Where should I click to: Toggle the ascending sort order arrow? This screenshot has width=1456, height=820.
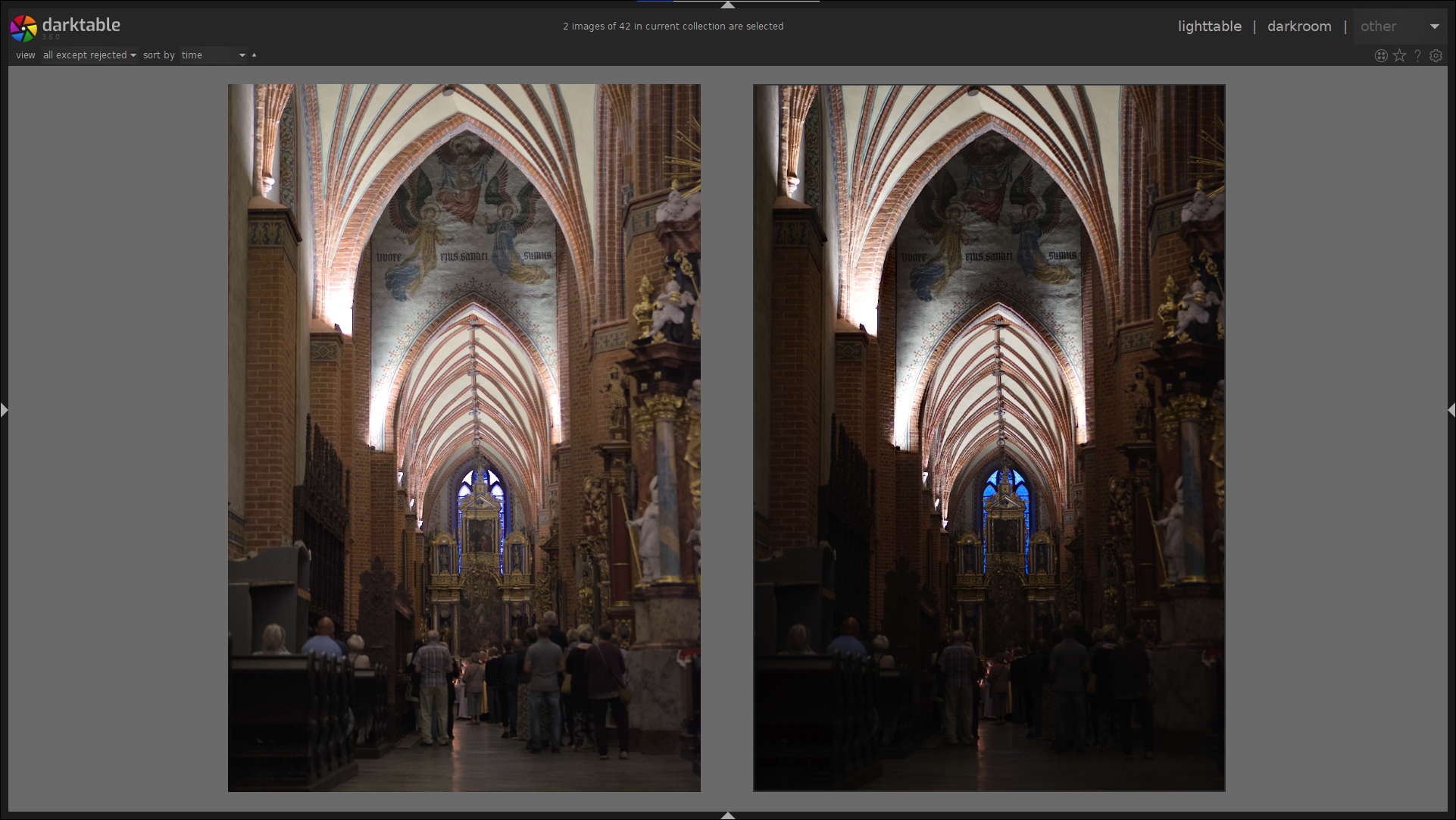coord(254,55)
